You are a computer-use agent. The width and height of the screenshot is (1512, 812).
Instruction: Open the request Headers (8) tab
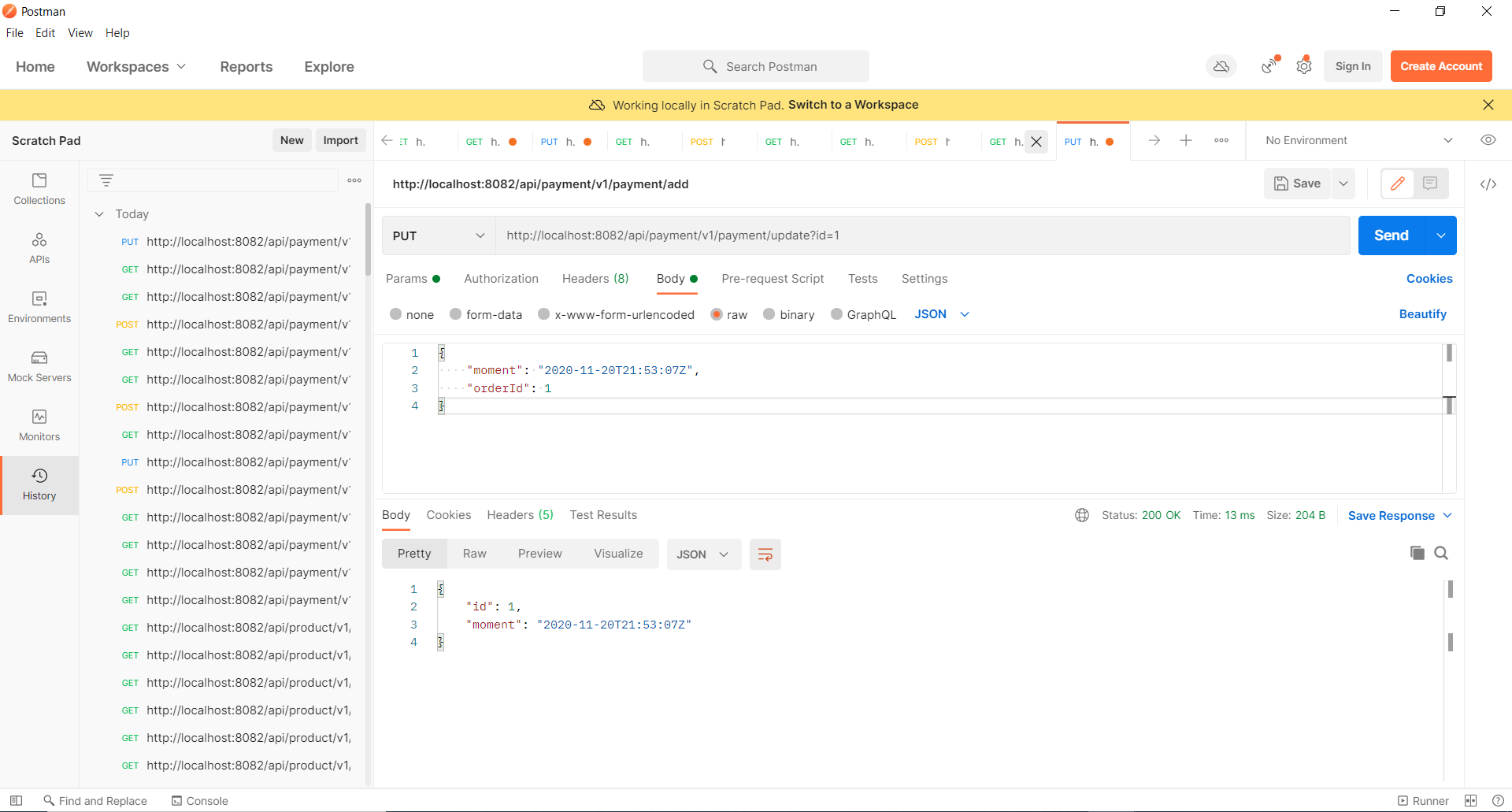pos(595,279)
